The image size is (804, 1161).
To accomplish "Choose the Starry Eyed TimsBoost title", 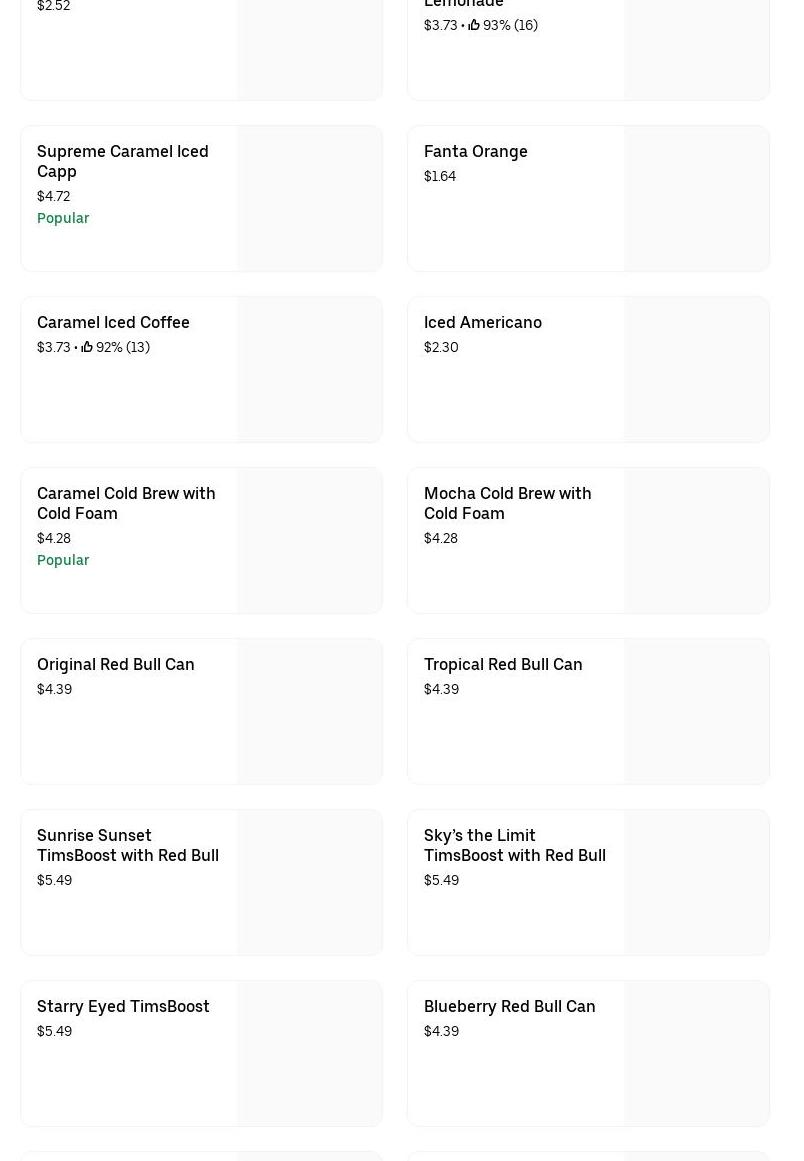I will click(x=123, y=1006).
